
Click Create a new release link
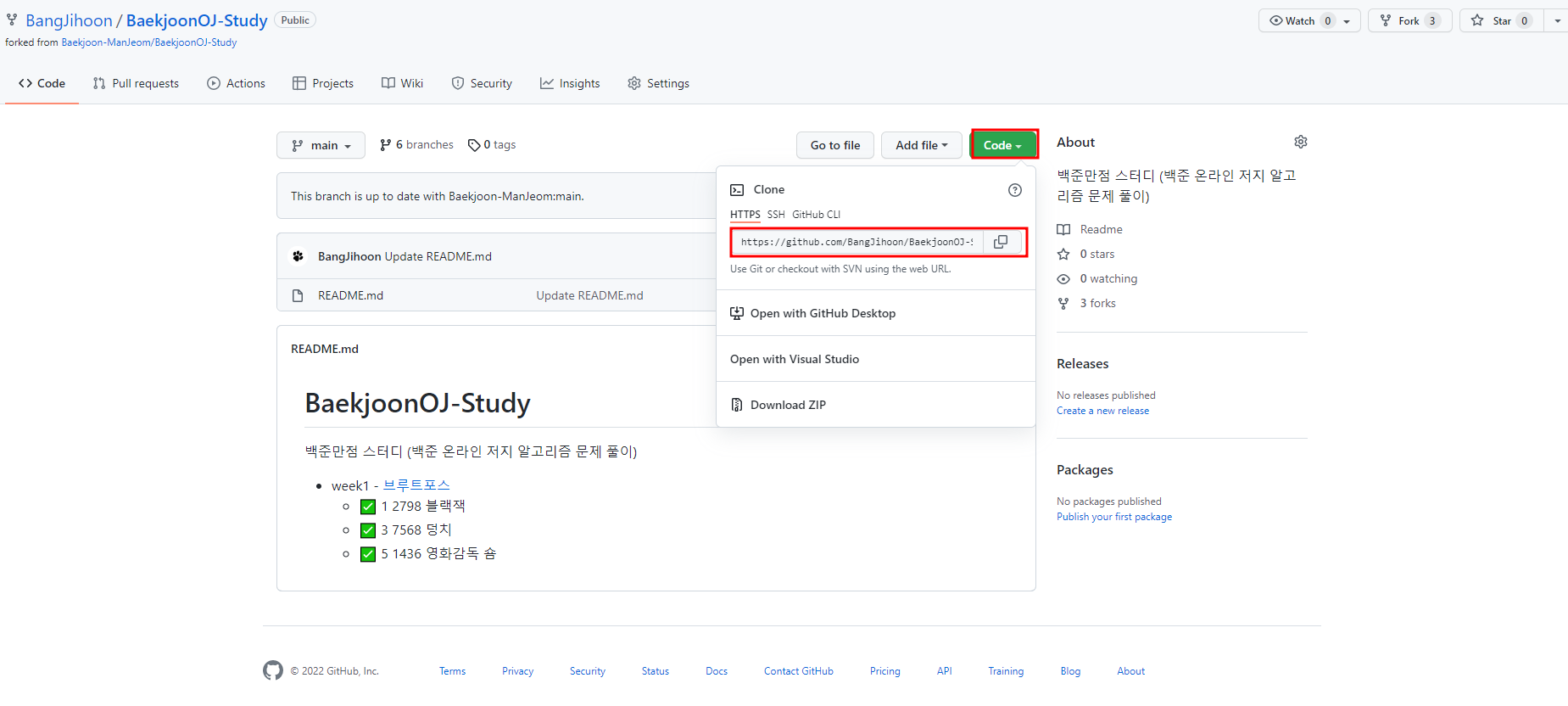tap(1102, 411)
